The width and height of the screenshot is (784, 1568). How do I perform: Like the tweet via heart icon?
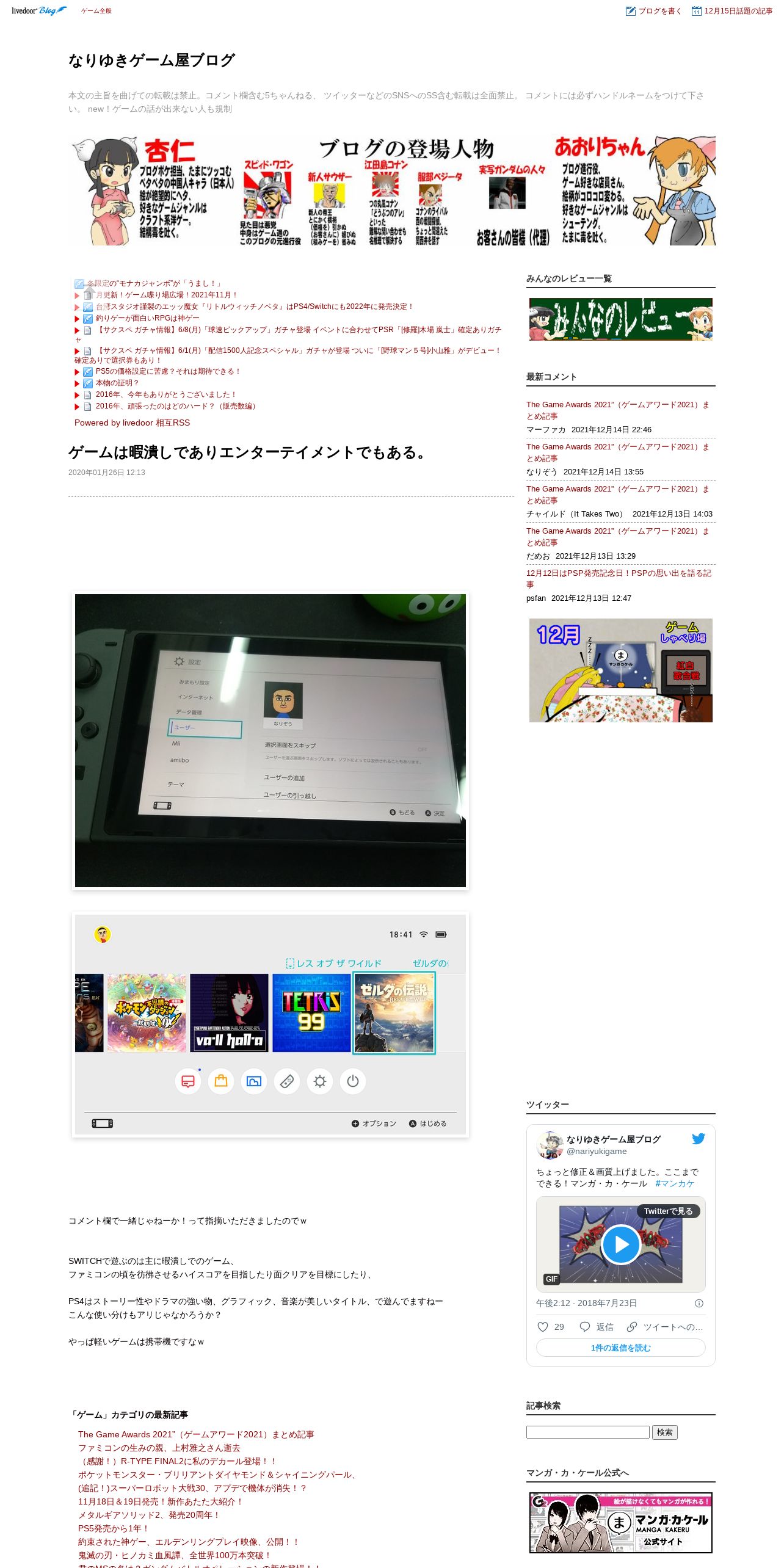[542, 1327]
